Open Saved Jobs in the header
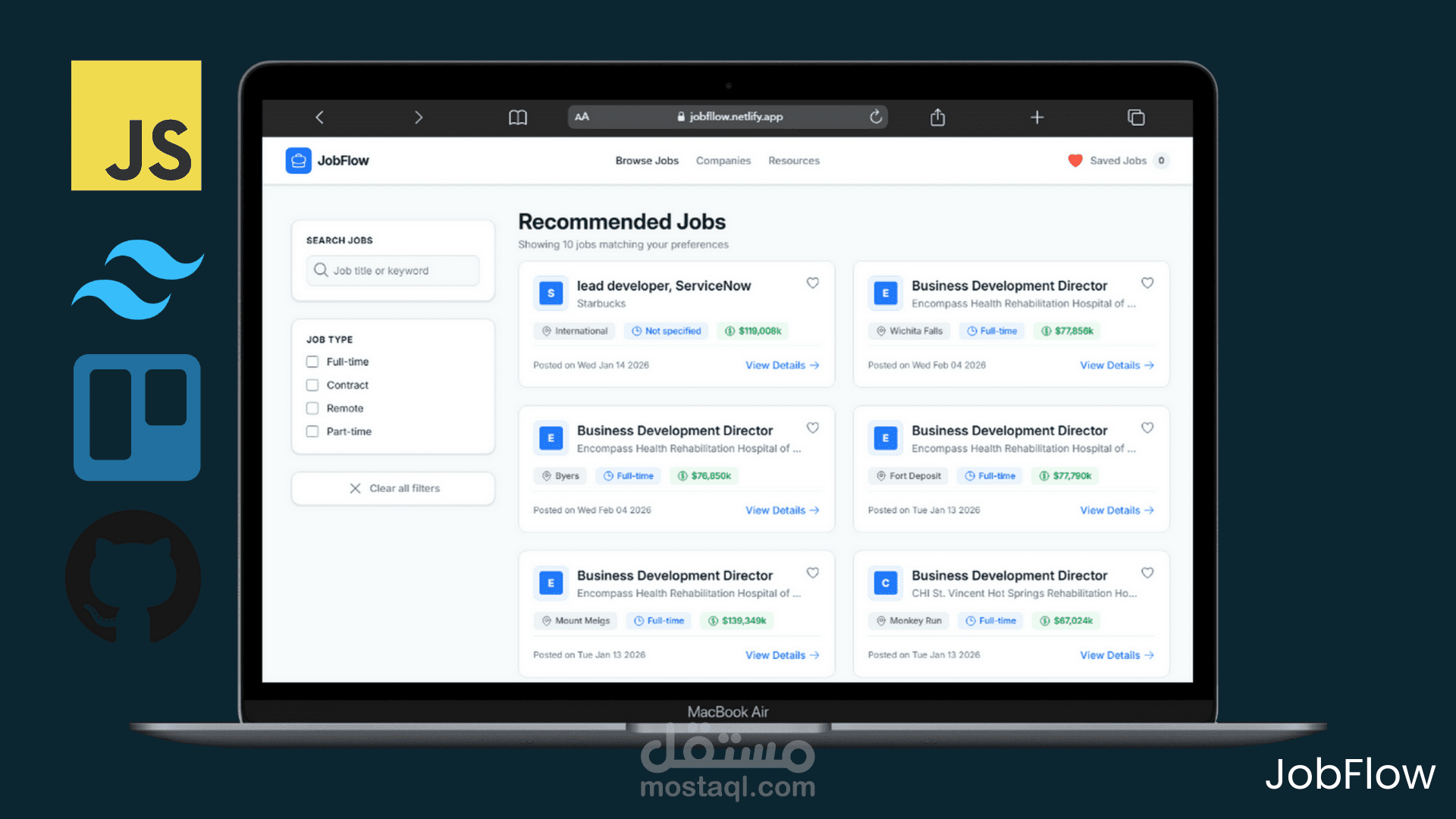1456x819 pixels. pos(1118,161)
